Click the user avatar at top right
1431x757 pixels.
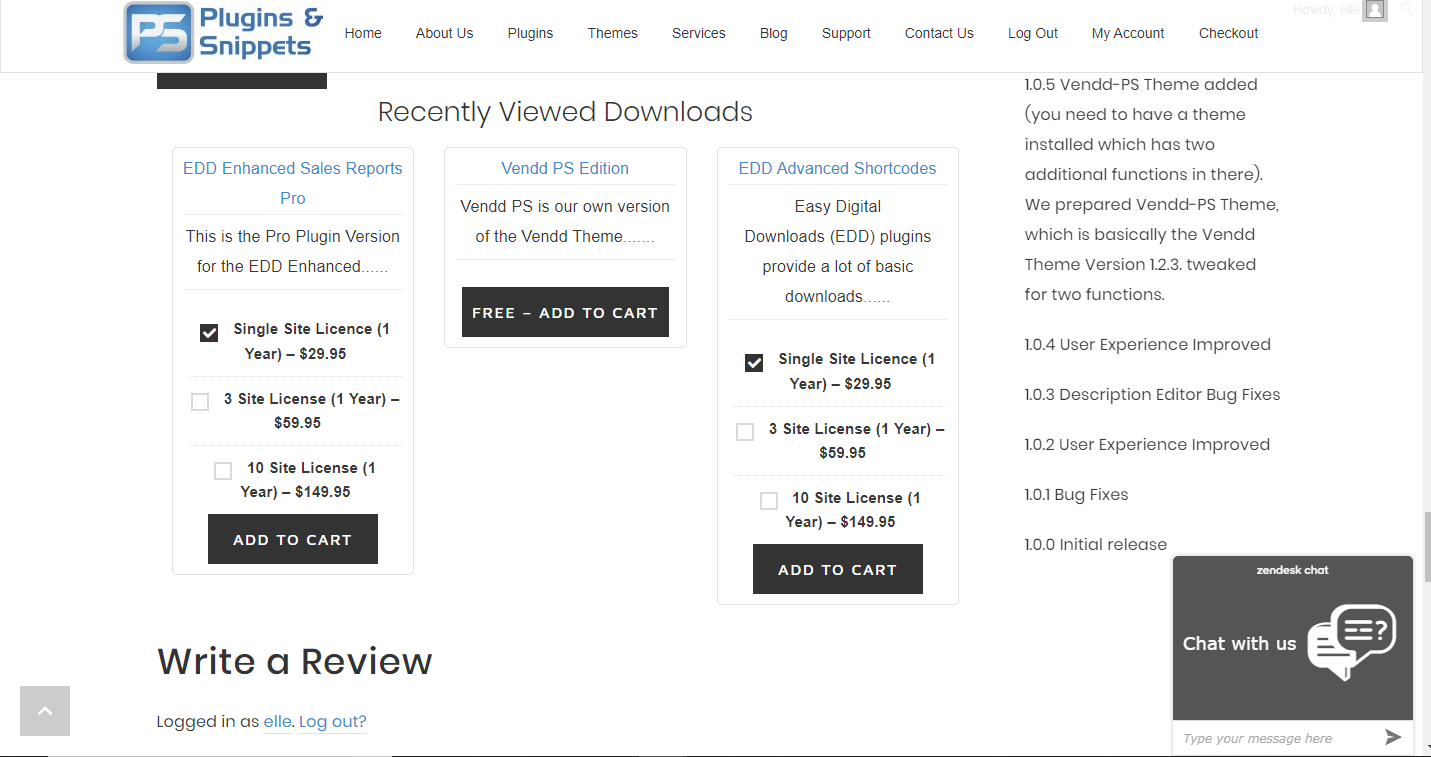pos(1375,10)
